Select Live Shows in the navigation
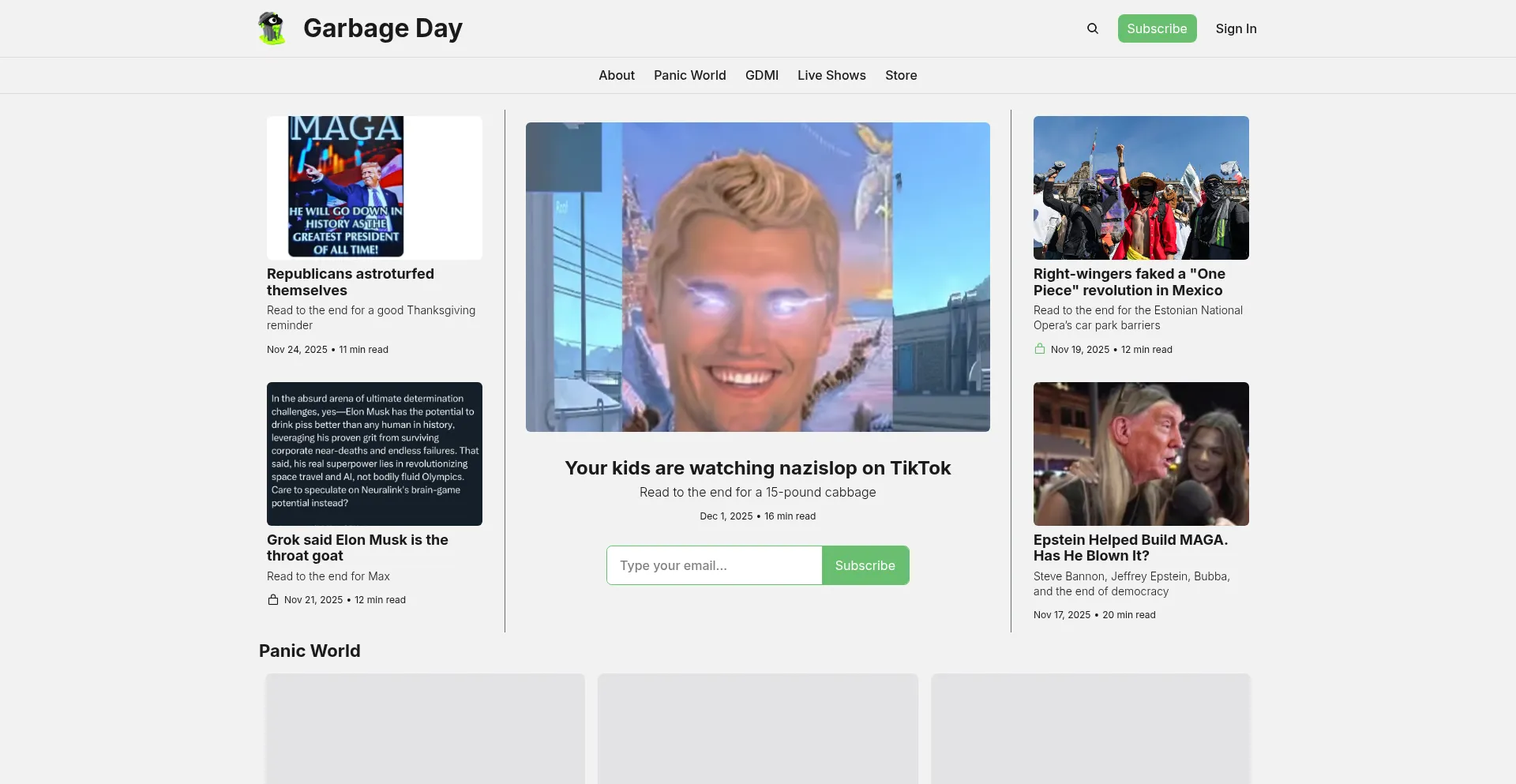Screen dimensions: 1516x784 coord(831,75)
